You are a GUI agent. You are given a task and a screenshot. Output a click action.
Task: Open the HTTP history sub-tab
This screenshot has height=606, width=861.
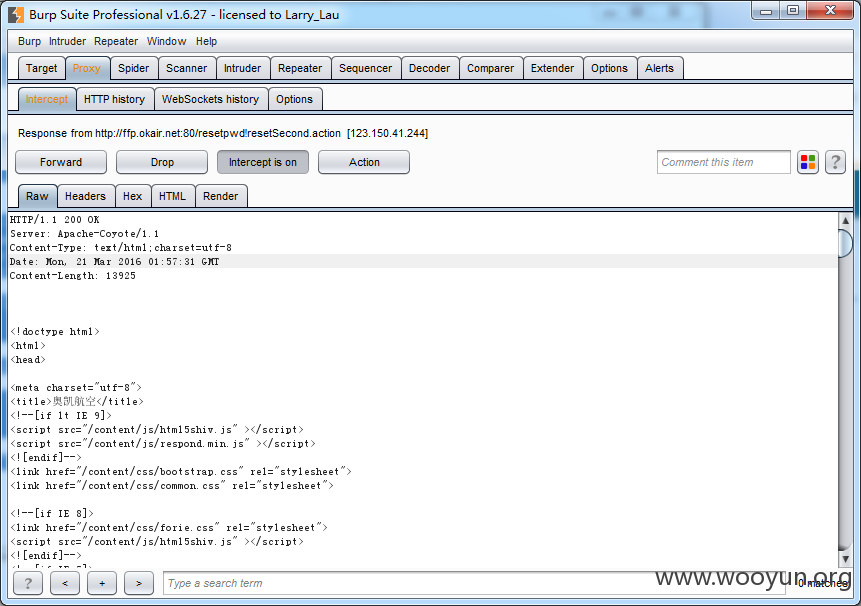[x=114, y=99]
